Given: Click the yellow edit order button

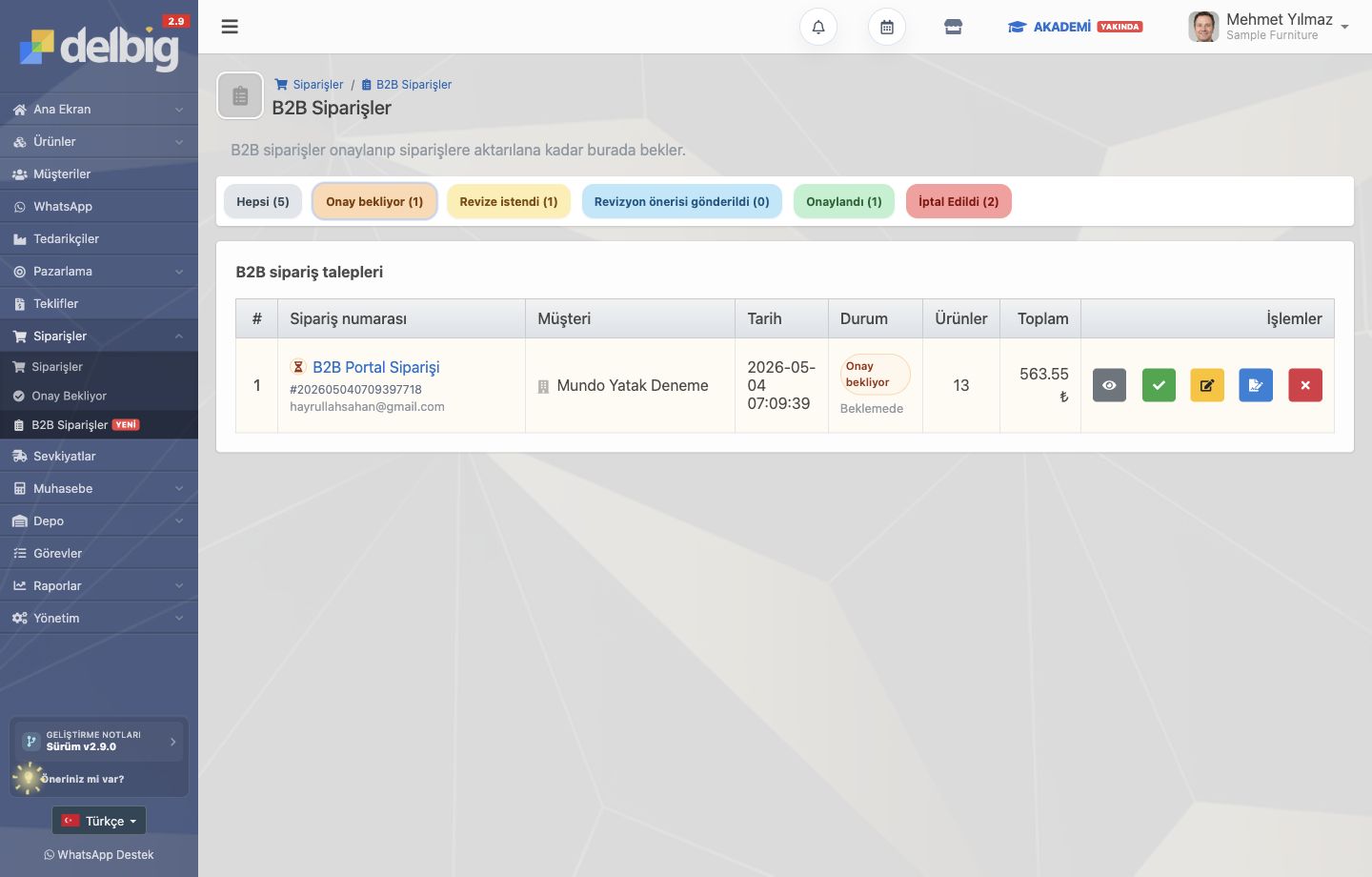Looking at the screenshot, I should click(1207, 385).
